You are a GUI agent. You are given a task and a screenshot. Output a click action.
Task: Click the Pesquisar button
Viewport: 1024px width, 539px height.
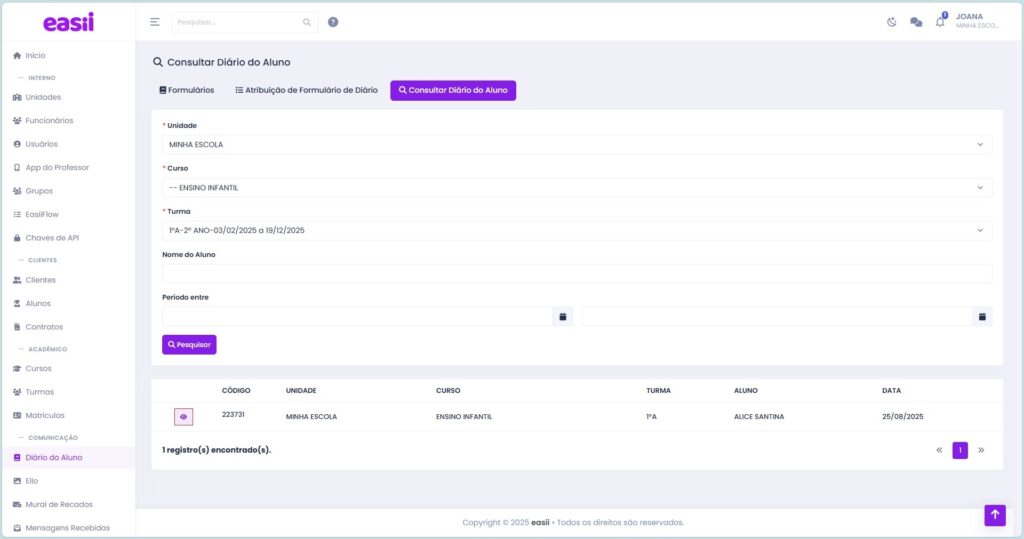point(189,344)
